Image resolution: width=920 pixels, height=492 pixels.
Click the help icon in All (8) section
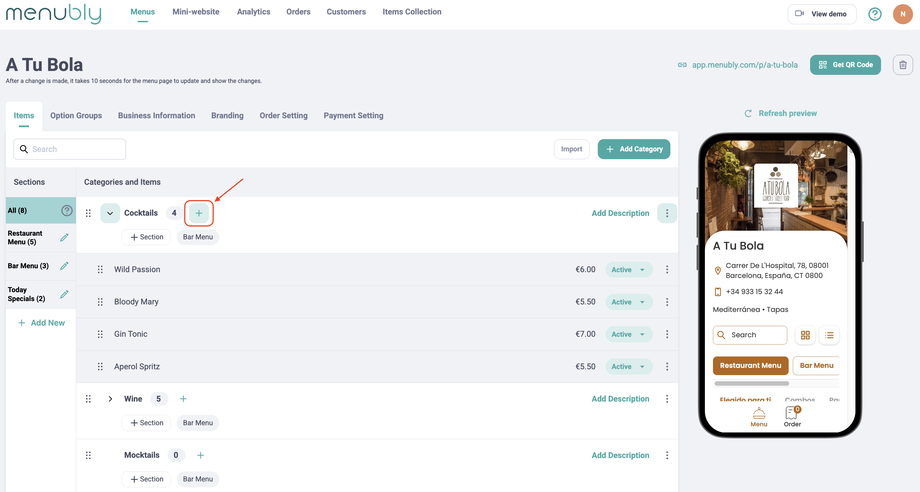click(x=67, y=211)
